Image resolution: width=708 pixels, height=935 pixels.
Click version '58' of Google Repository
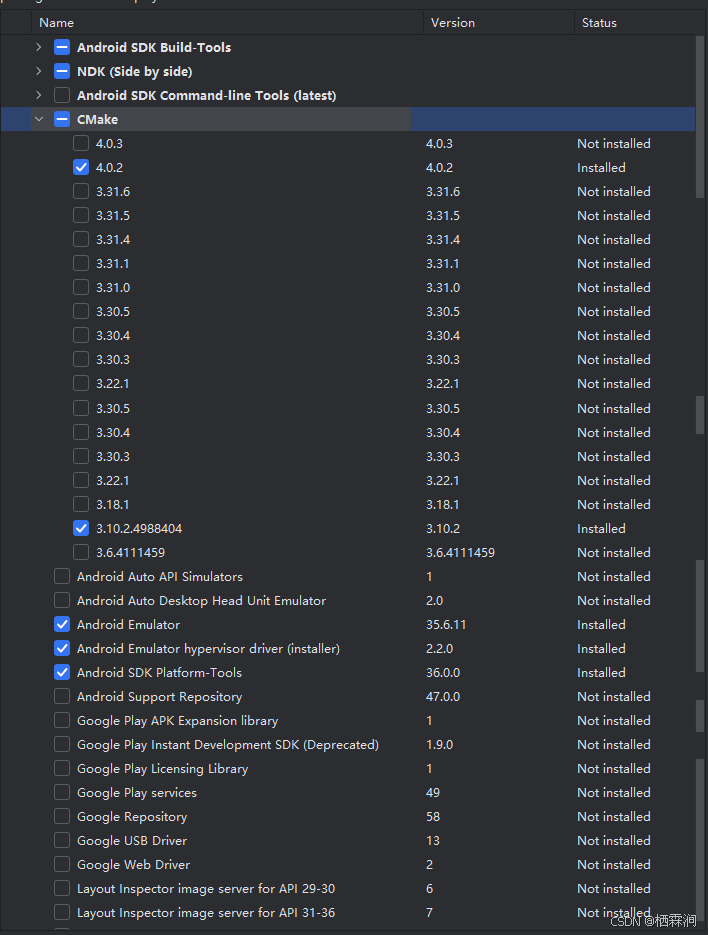click(x=433, y=816)
